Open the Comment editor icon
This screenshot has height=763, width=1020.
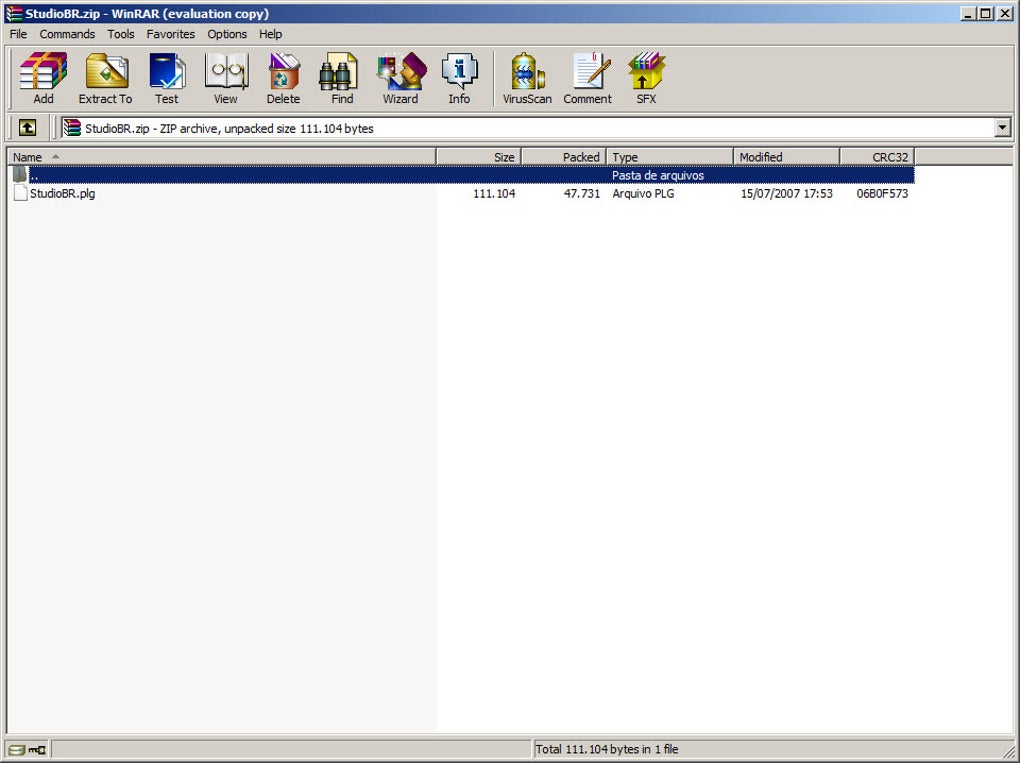point(587,78)
